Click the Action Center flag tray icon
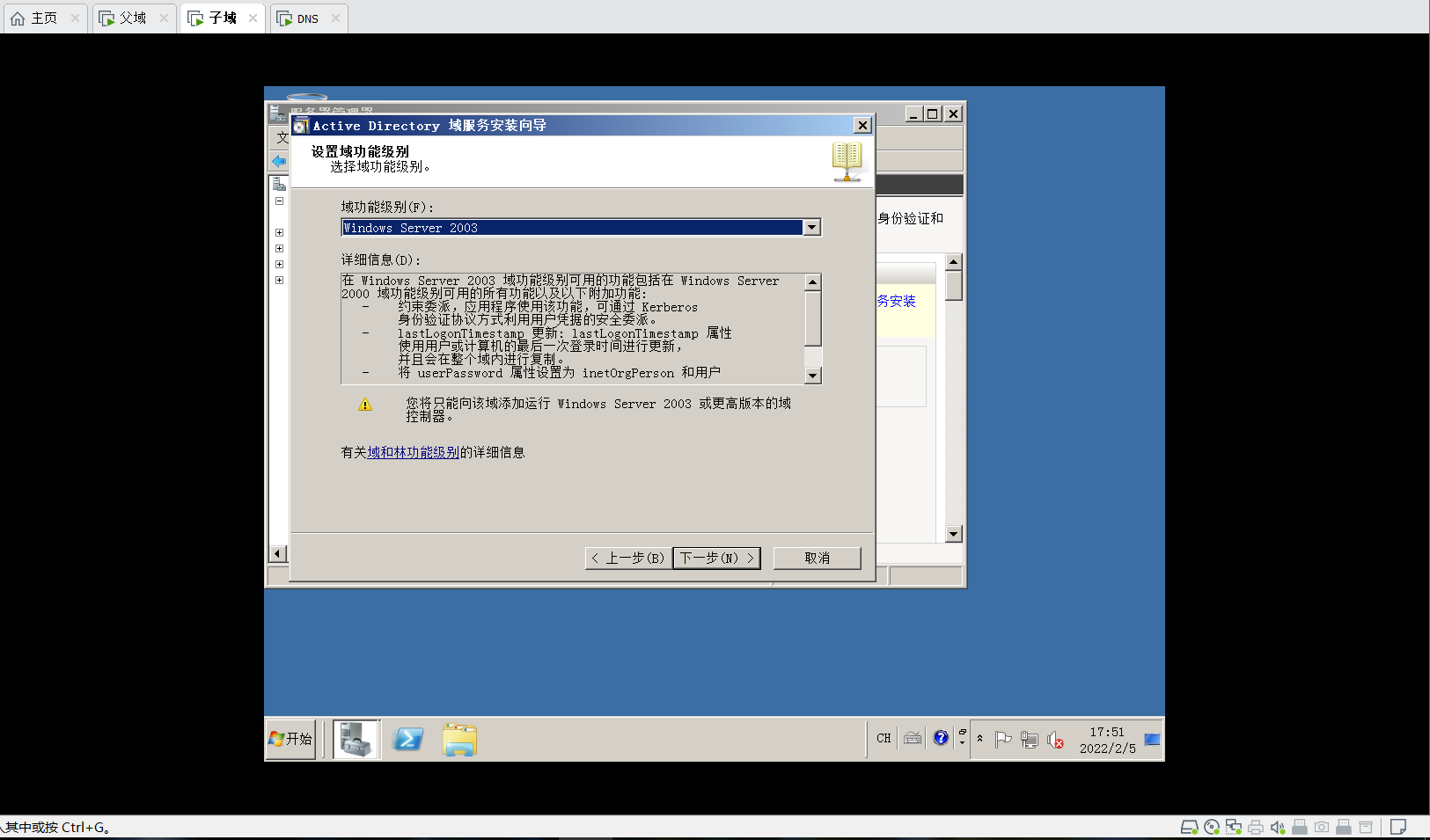The height and width of the screenshot is (840, 1430). [1003, 740]
